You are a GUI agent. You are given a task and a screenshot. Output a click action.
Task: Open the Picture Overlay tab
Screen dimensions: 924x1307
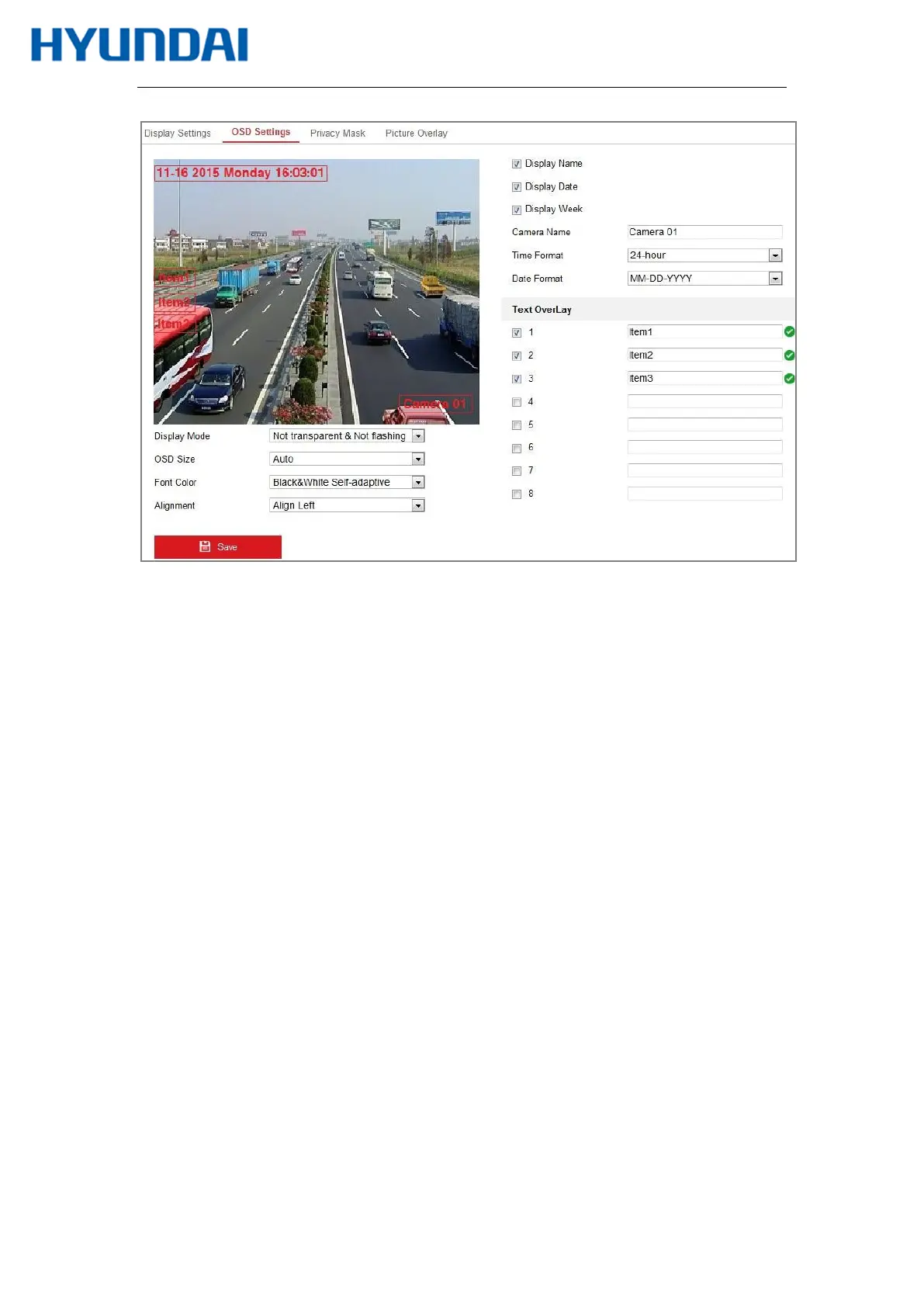click(417, 133)
